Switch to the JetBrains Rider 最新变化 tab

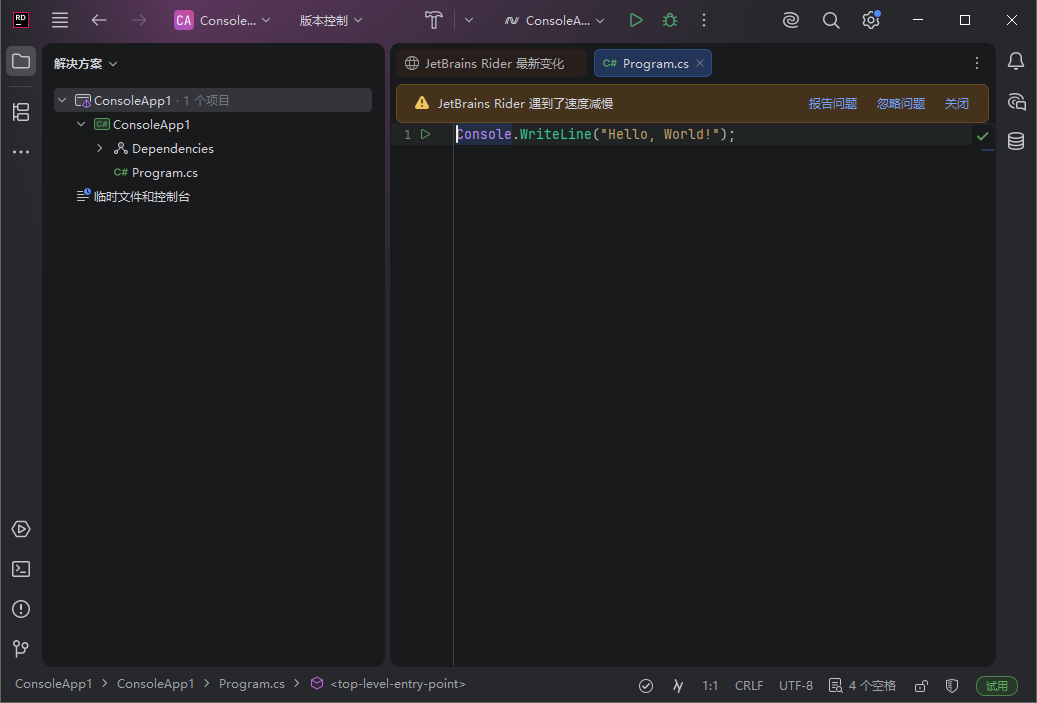click(490, 62)
